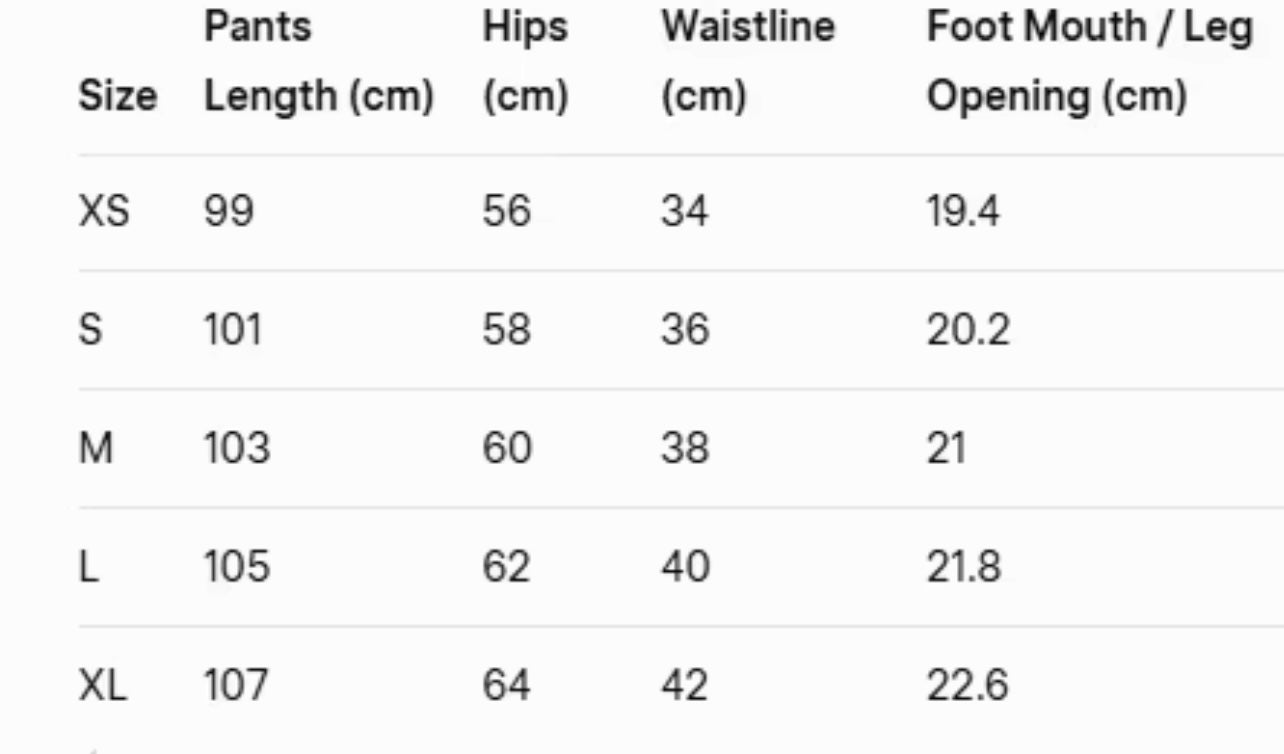Click the leg opening value 19.4
This screenshot has width=1284, height=754.
click(962, 212)
